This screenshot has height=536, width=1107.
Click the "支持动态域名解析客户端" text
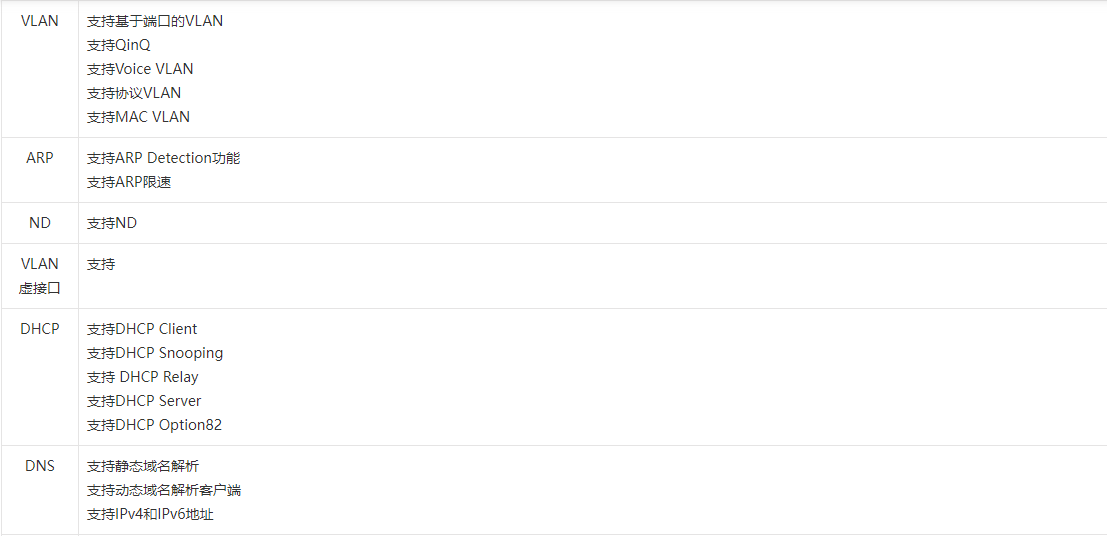[164, 490]
